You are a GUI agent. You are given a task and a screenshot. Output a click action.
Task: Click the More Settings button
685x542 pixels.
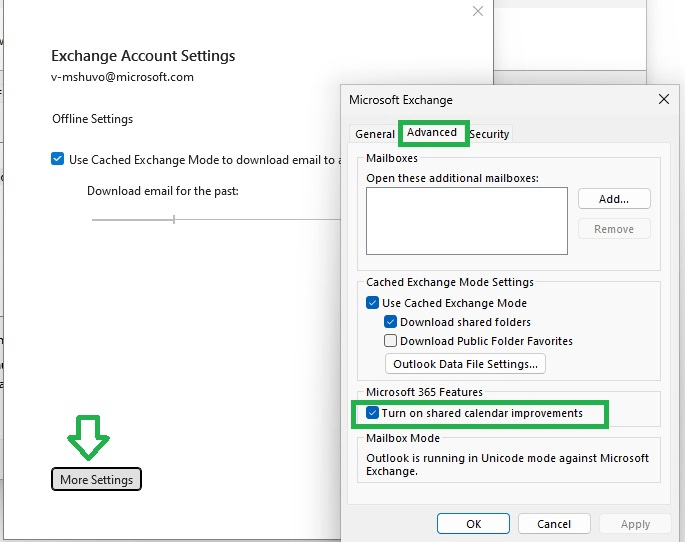97,479
